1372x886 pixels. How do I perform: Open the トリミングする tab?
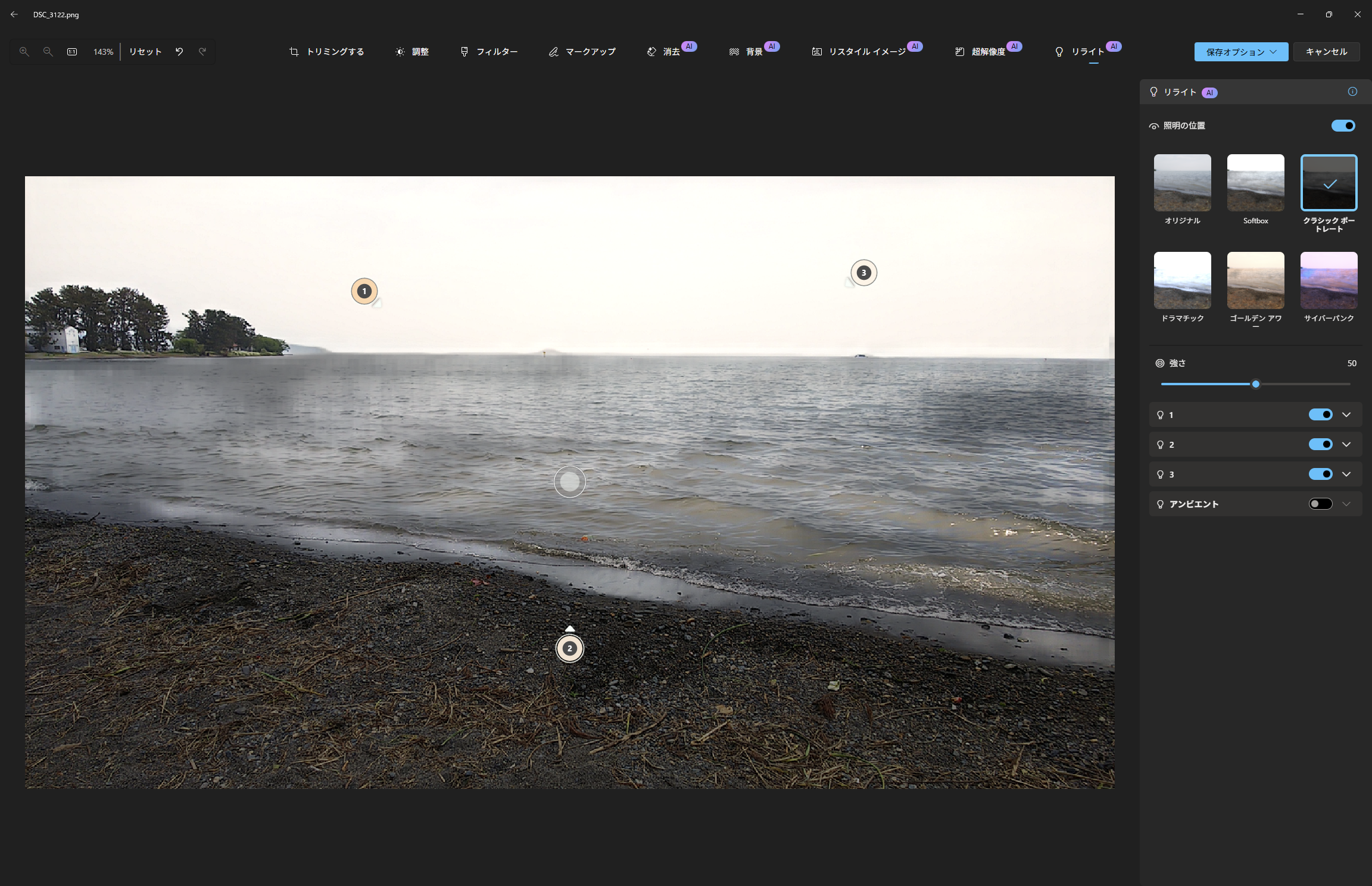pos(327,52)
